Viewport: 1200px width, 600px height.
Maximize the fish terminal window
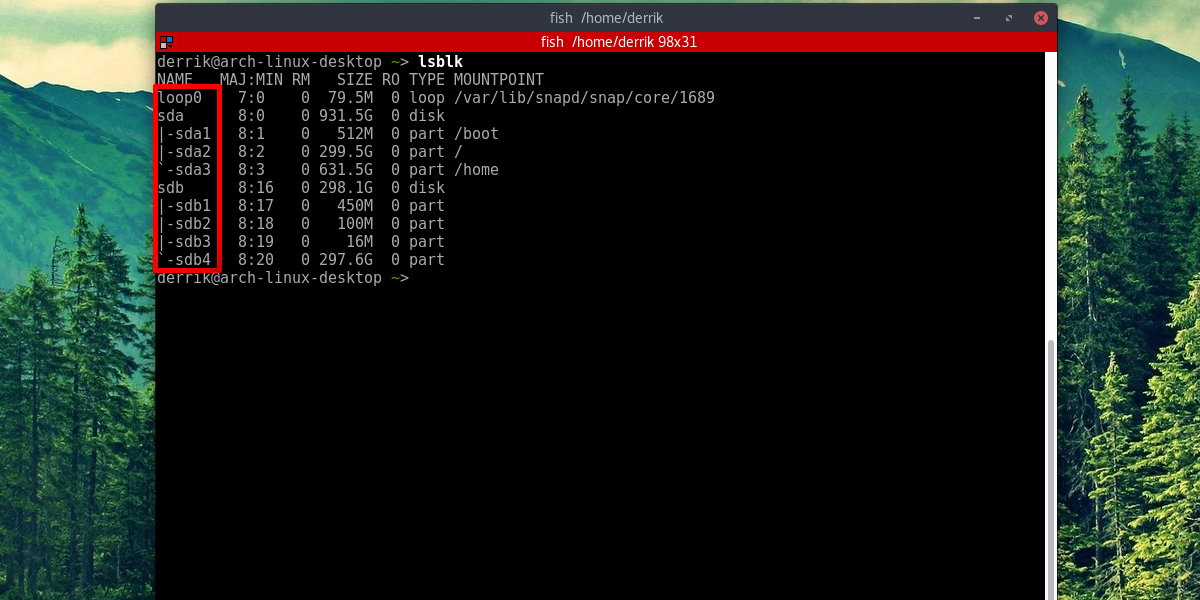coord(1008,18)
